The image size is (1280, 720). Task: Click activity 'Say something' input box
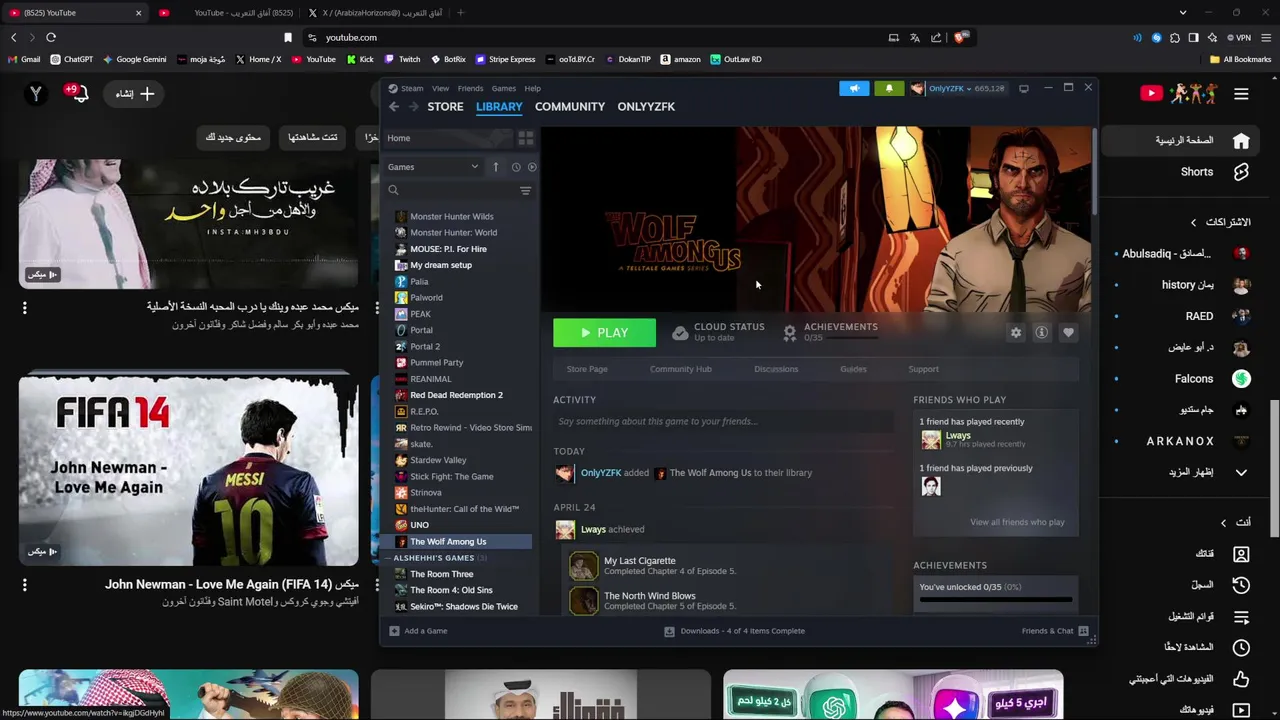coord(724,421)
